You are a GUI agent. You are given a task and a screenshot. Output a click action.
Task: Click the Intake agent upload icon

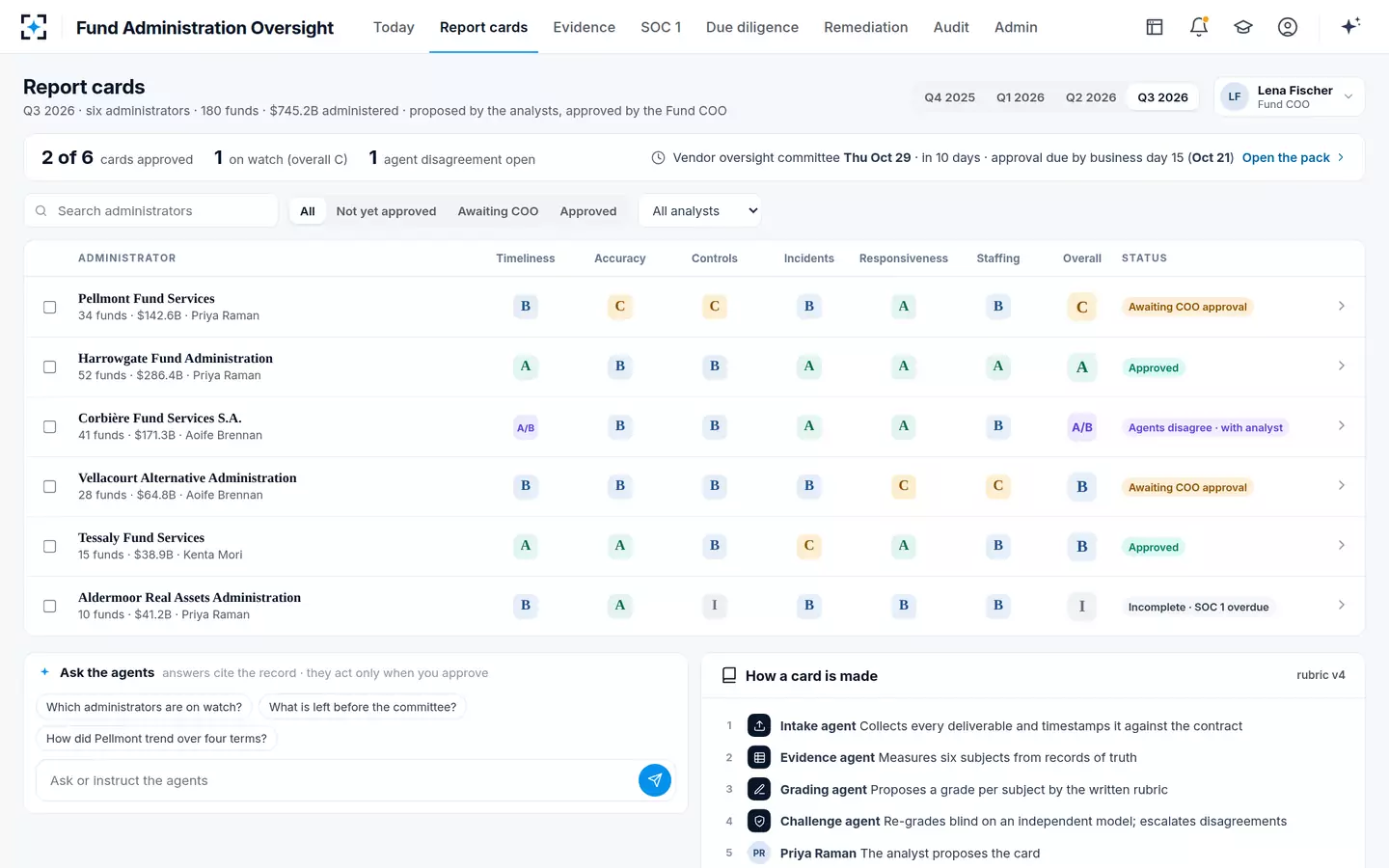click(x=759, y=726)
